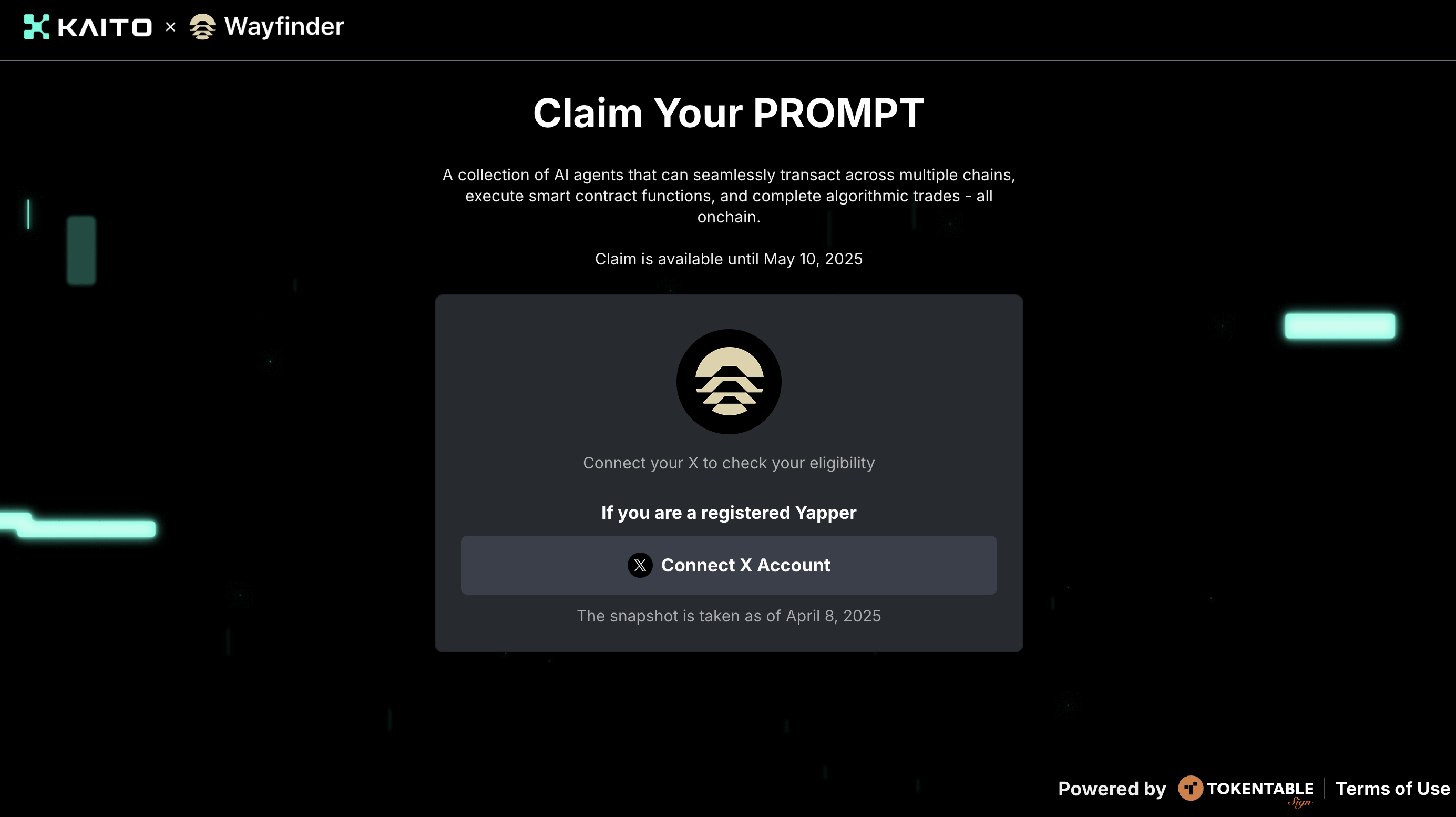Click the orange TokenTable logo icon
The height and width of the screenshot is (817, 1456).
[x=1191, y=788]
